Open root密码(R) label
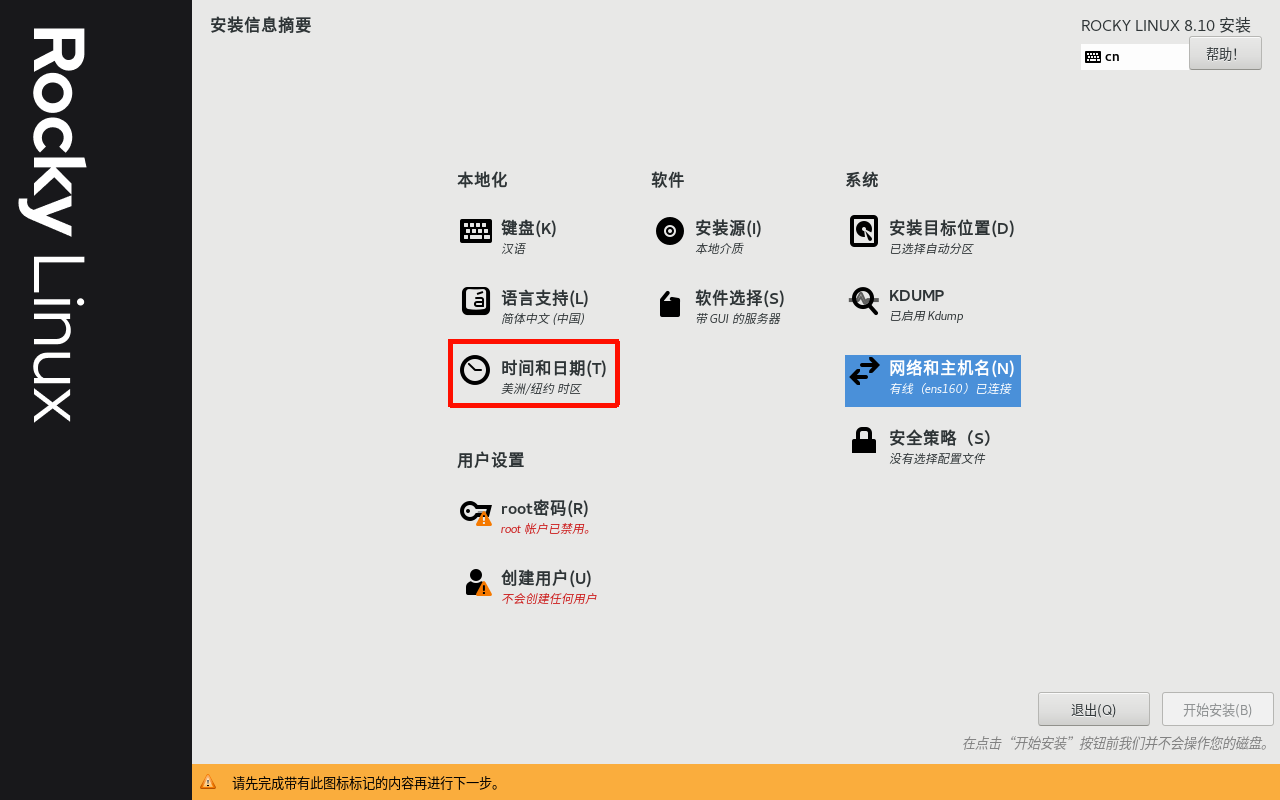Viewport: 1280px width, 800px height. pyautogui.click(x=545, y=508)
